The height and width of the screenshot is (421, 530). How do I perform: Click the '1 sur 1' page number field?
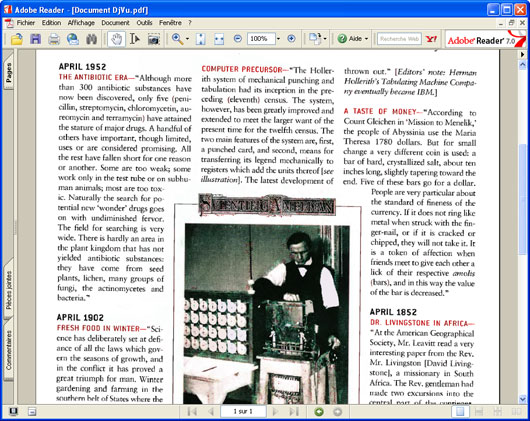click(x=243, y=412)
